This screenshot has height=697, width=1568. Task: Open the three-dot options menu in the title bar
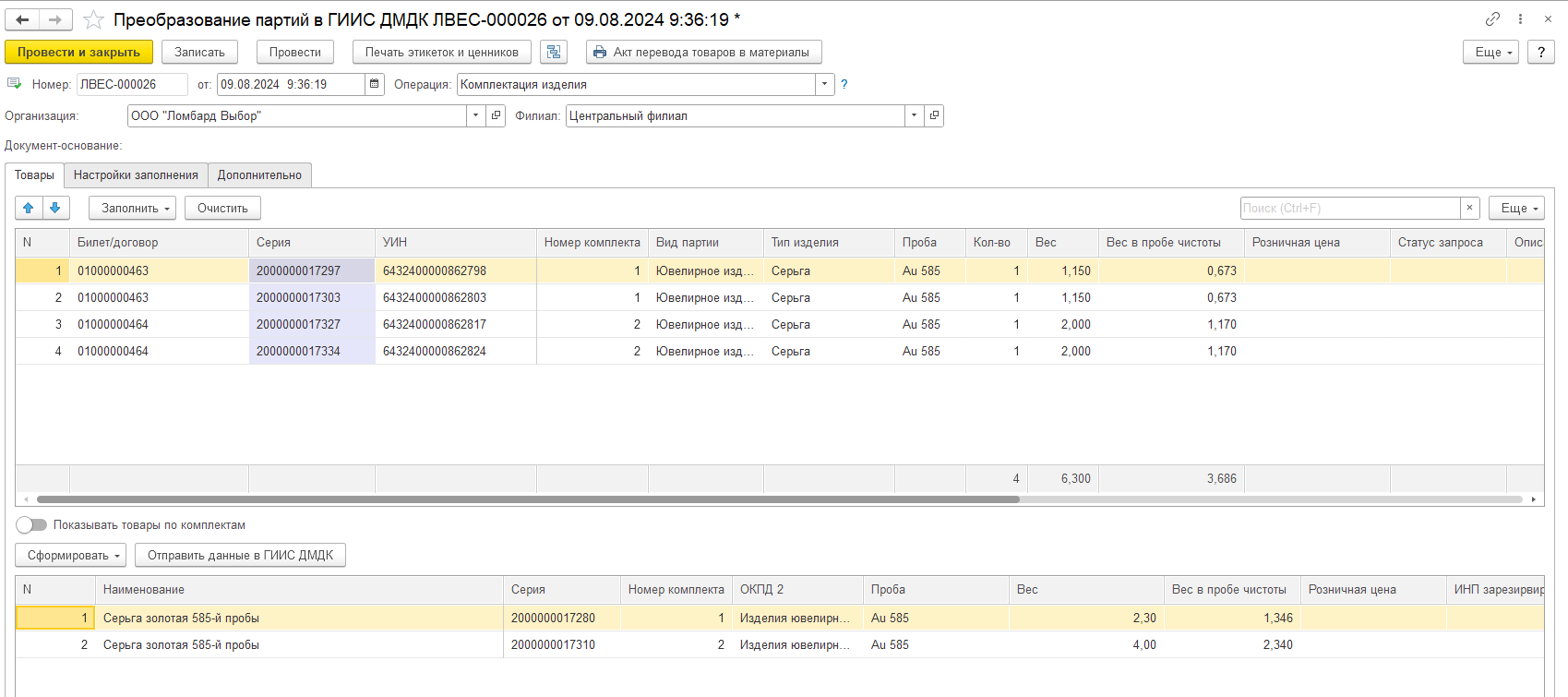tap(1521, 18)
